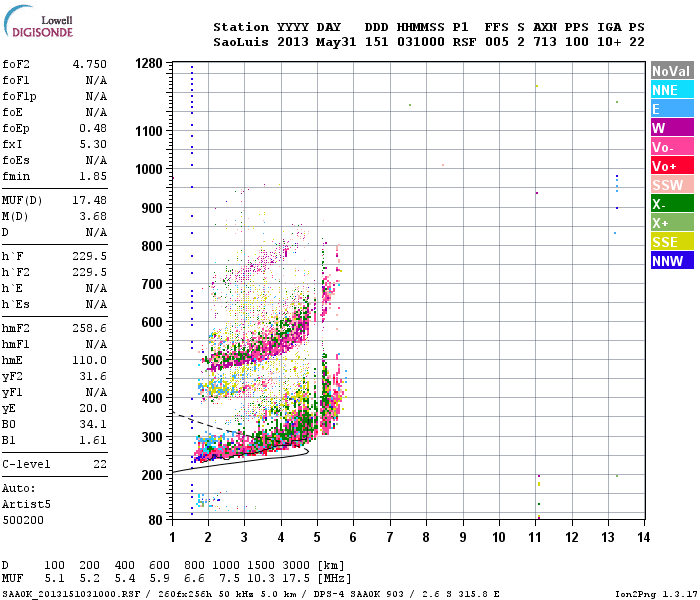Click the M(D) value 3.68

tap(93, 217)
